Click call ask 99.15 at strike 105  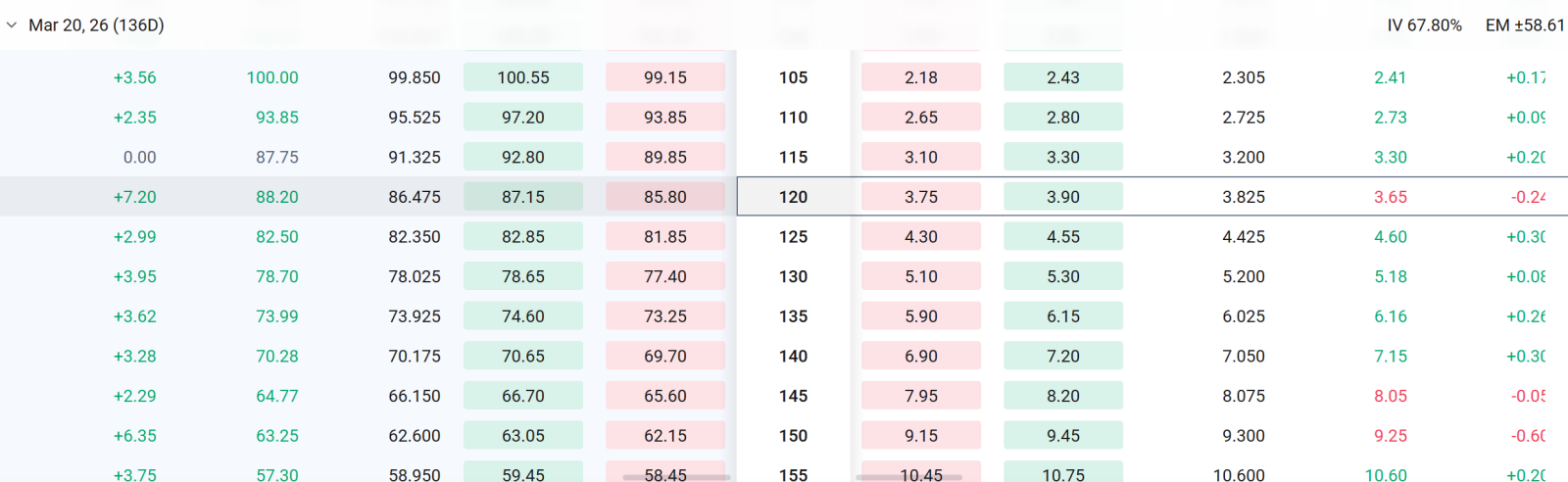pyautogui.click(x=665, y=77)
